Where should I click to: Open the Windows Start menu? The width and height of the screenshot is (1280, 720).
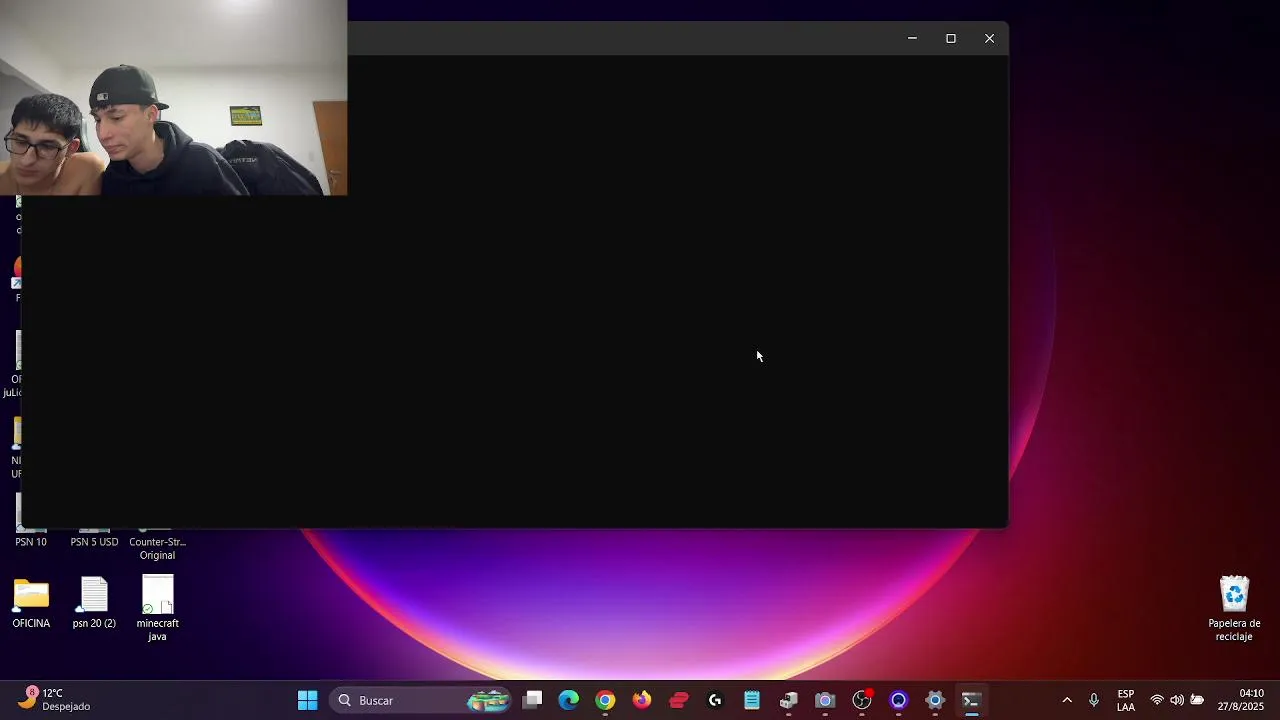pos(307,700)
